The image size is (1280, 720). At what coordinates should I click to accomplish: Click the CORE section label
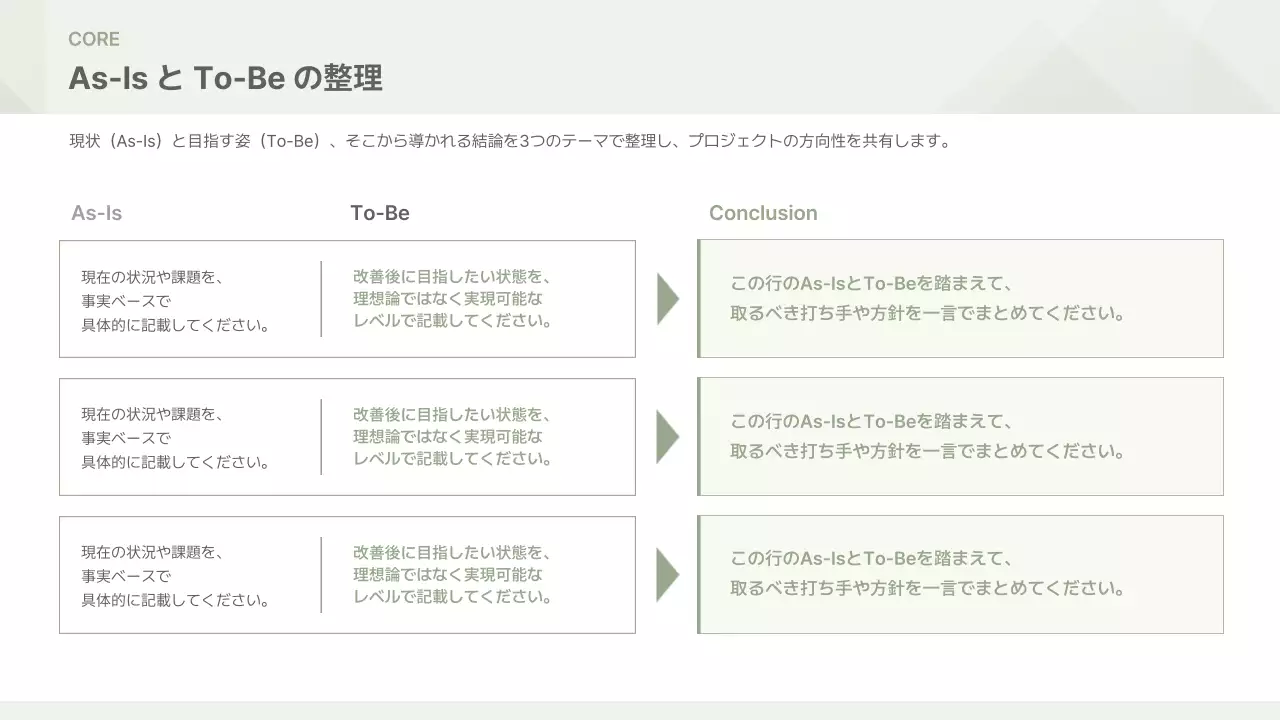pyautogui.click(x=94, y=39)
